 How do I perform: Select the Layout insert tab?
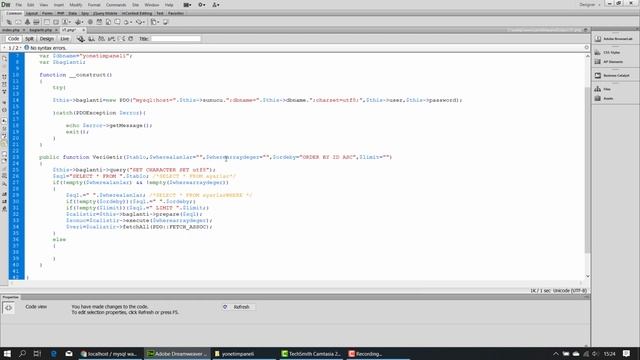point(32,13)
